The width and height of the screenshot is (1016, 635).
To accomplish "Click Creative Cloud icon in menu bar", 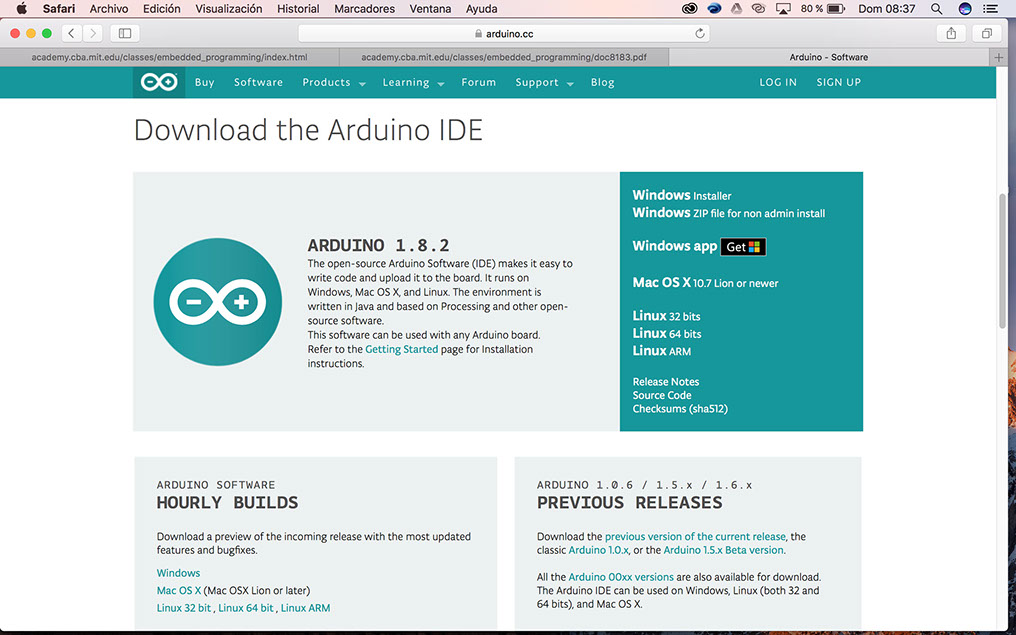I will pos(689,8).
